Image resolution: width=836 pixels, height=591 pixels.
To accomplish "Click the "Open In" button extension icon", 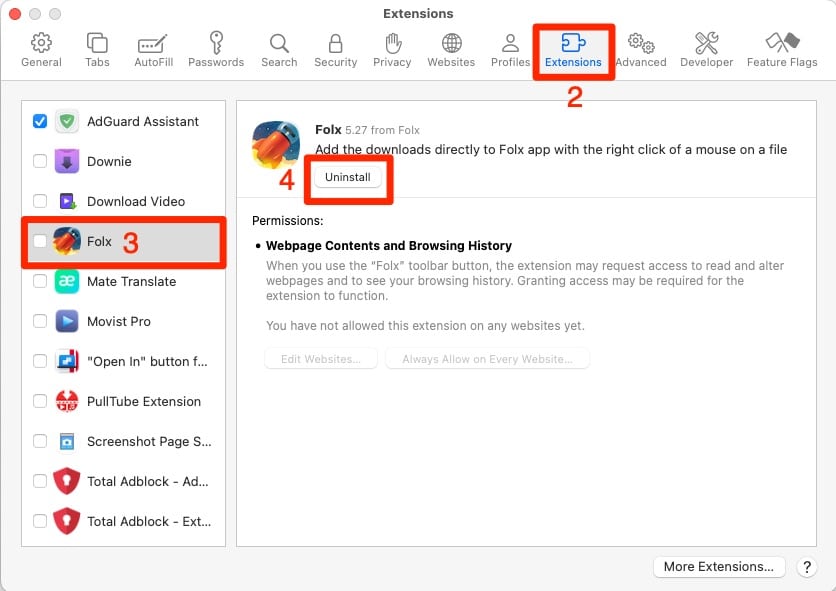I will click(67, 361).
